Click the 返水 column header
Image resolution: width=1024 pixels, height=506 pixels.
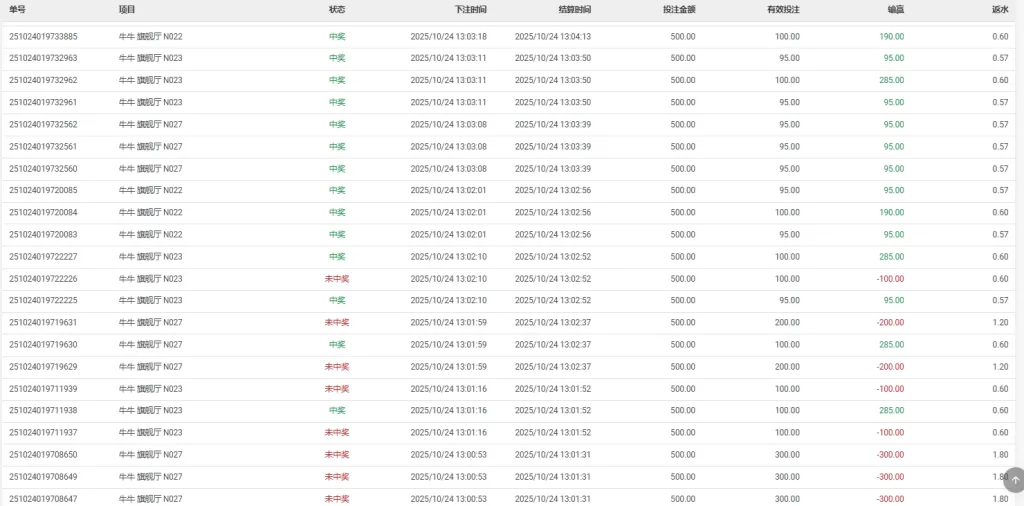[x=1000, y=9]
